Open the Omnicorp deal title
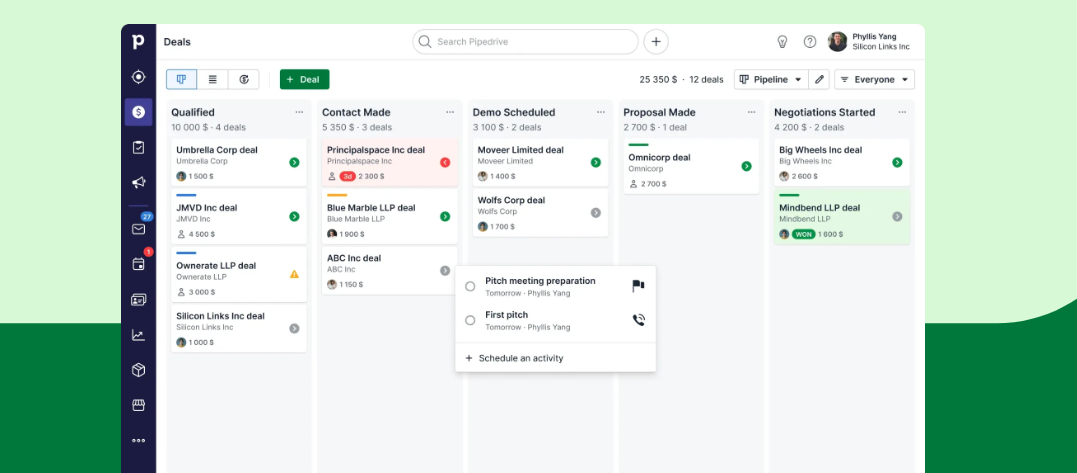This screenshot has width=1077, height=473. pyautogui.click(x=659, y=157)
